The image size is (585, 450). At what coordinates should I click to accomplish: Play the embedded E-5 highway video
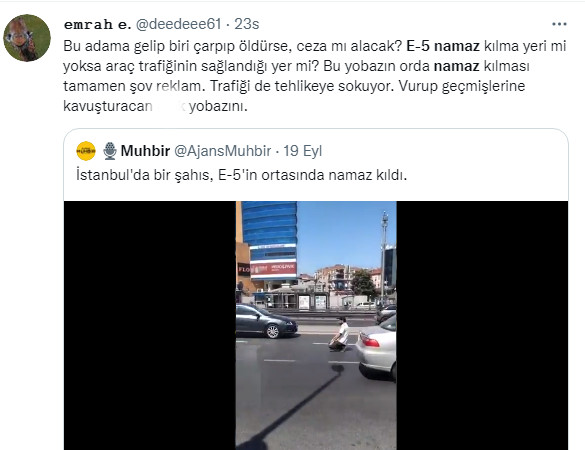point(316,325)
